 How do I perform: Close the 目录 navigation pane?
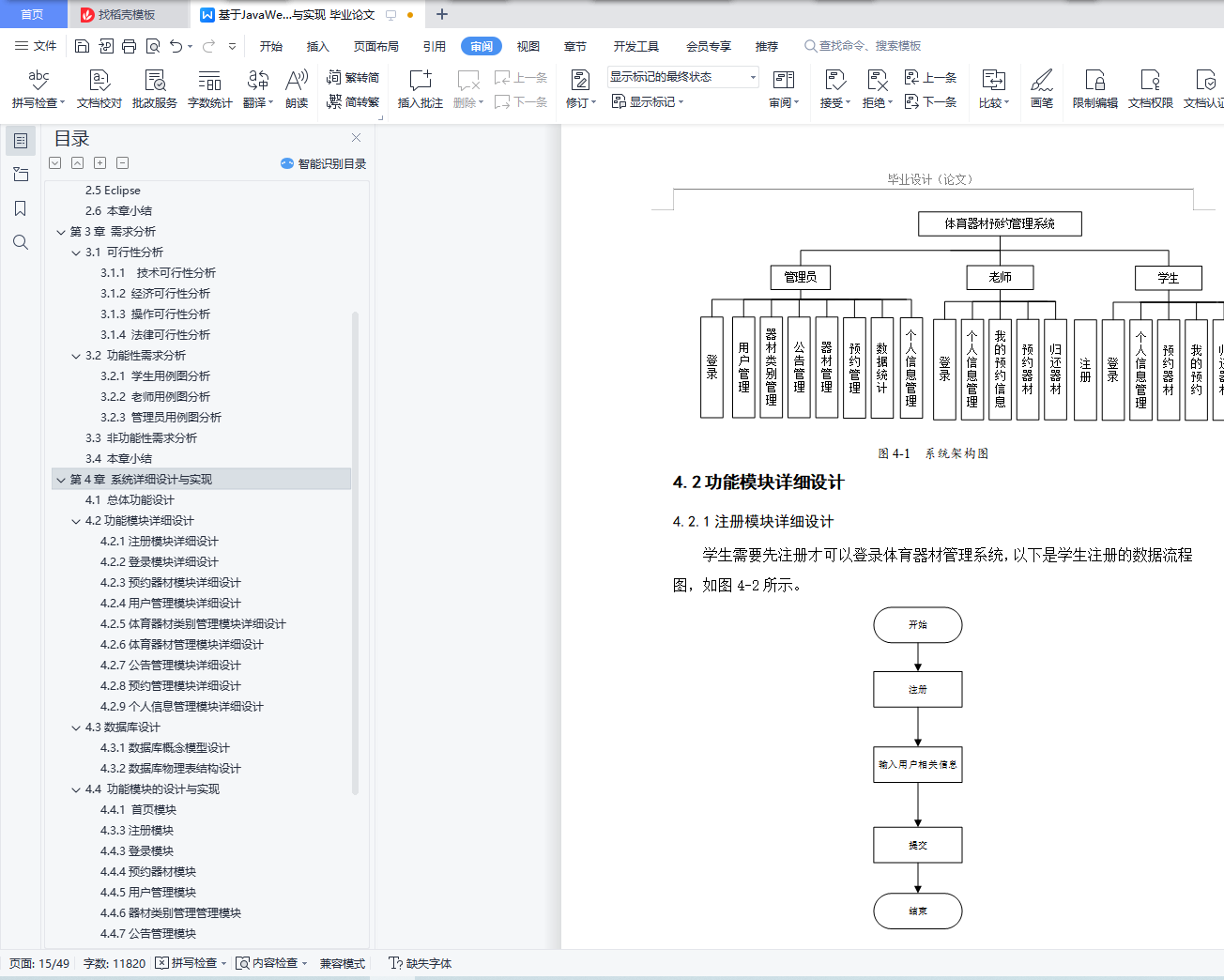pyautogui.click(x=356, y=137)
